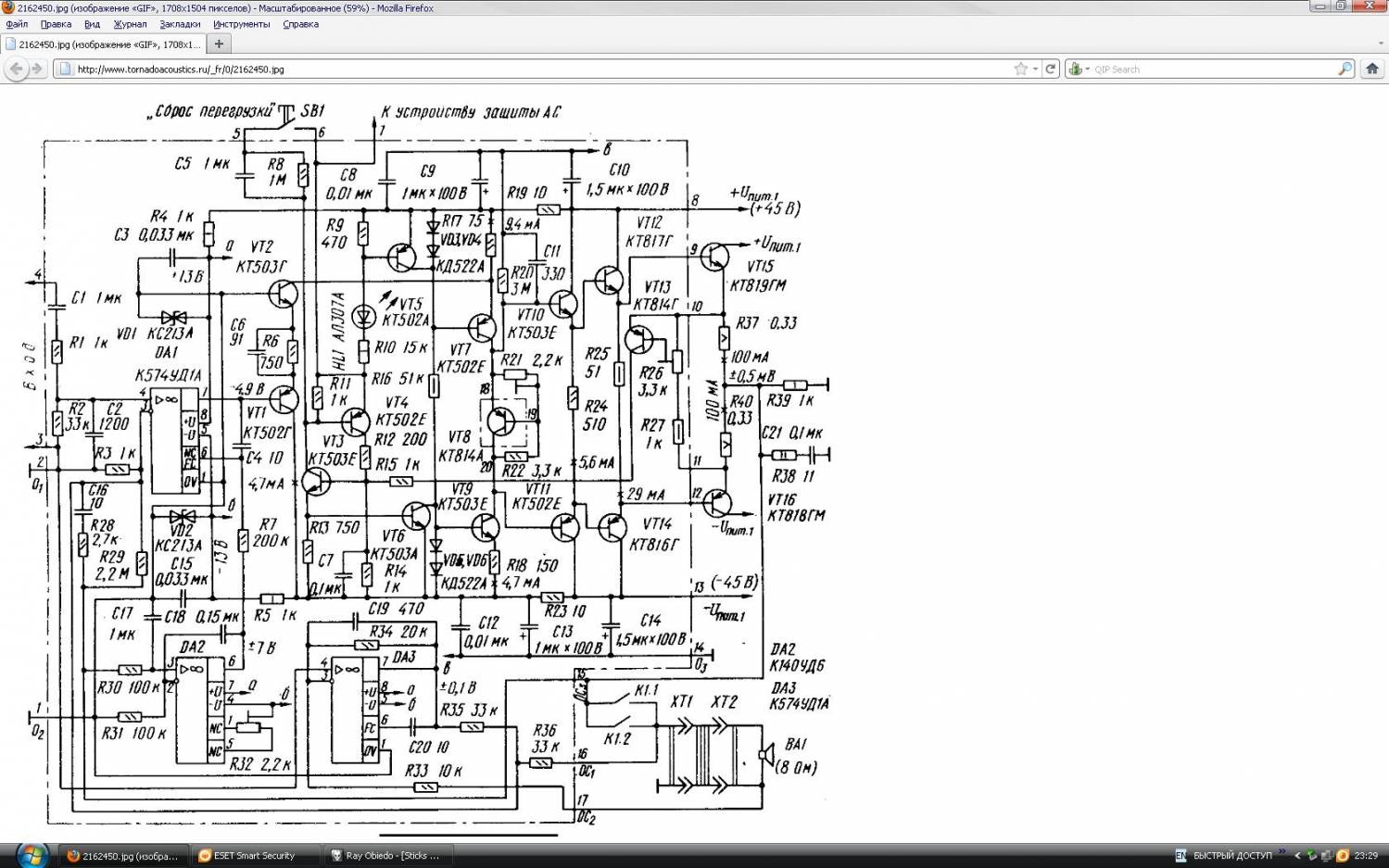
Task: Minimize the Firefox window
Action: (1320, 6)
